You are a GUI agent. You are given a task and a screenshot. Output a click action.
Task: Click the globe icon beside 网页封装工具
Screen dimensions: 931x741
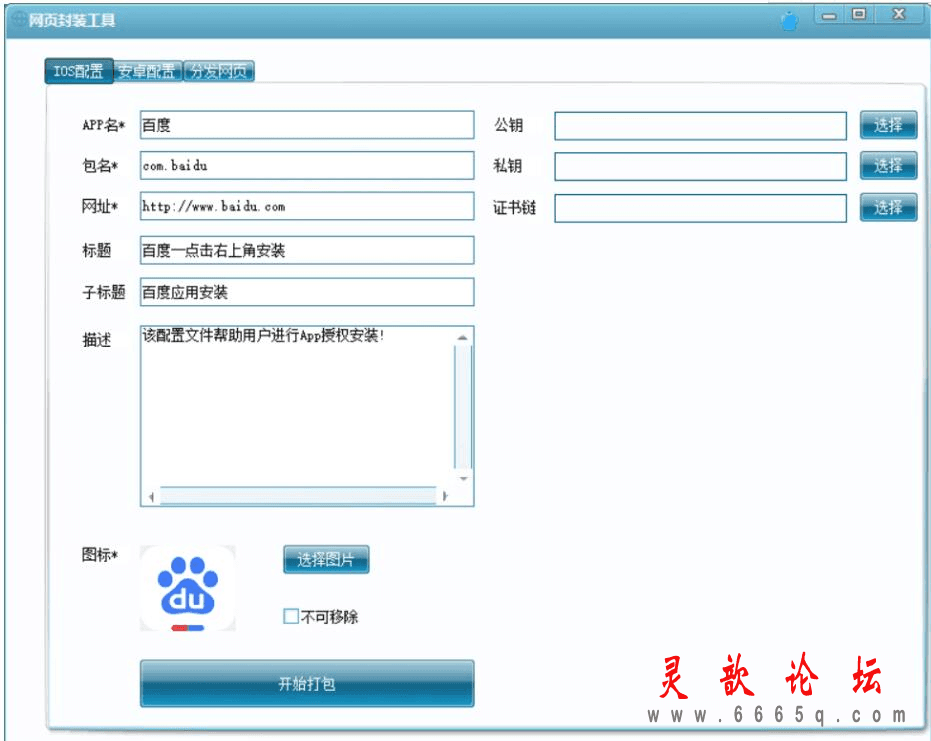click(18, 20)
